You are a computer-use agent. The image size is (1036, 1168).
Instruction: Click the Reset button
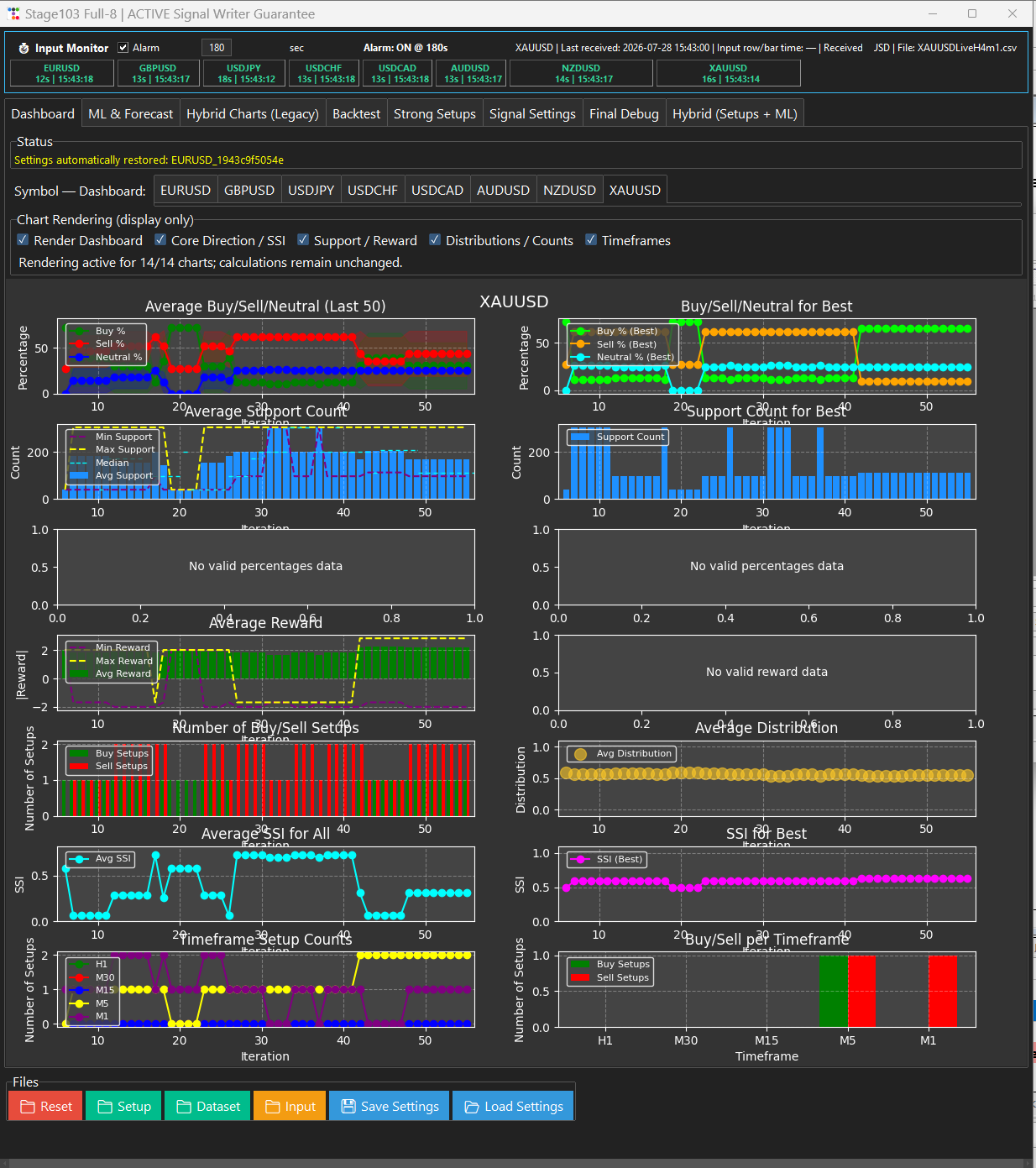[45, 1106]
